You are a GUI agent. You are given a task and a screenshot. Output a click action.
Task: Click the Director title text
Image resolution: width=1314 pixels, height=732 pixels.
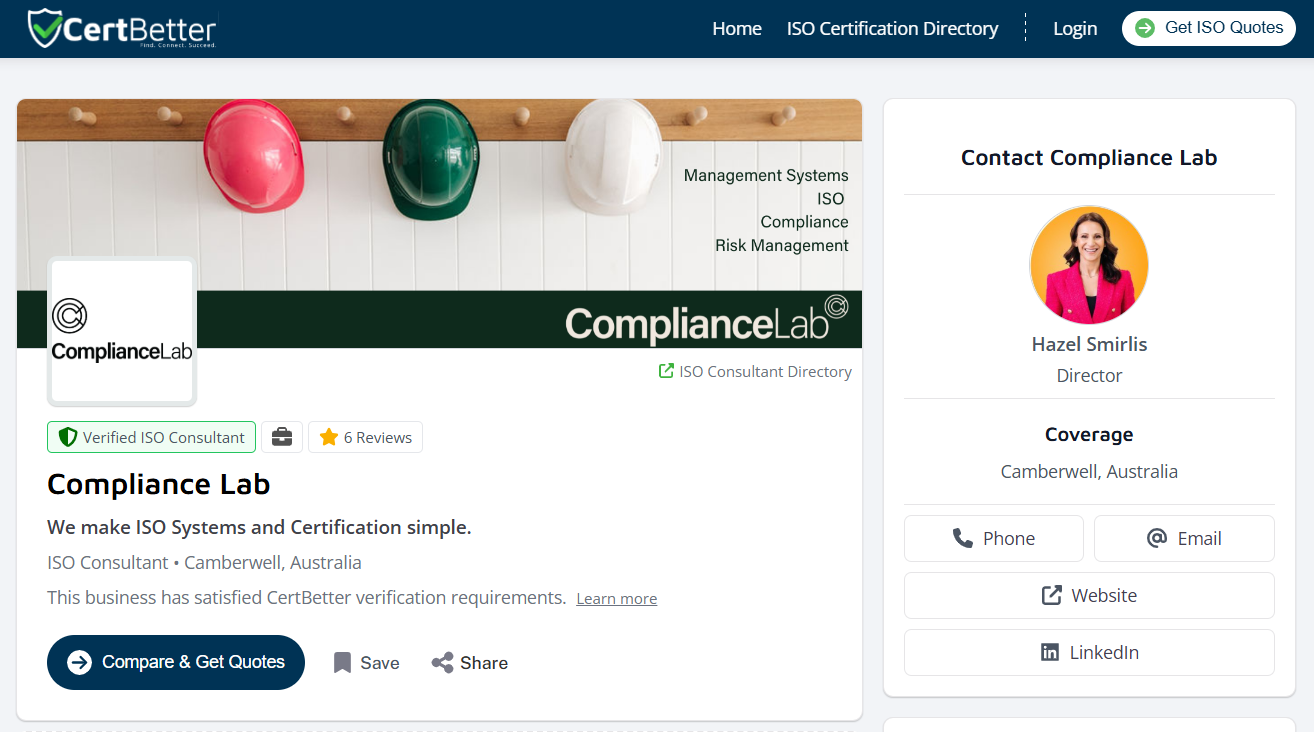[1089, 376]
